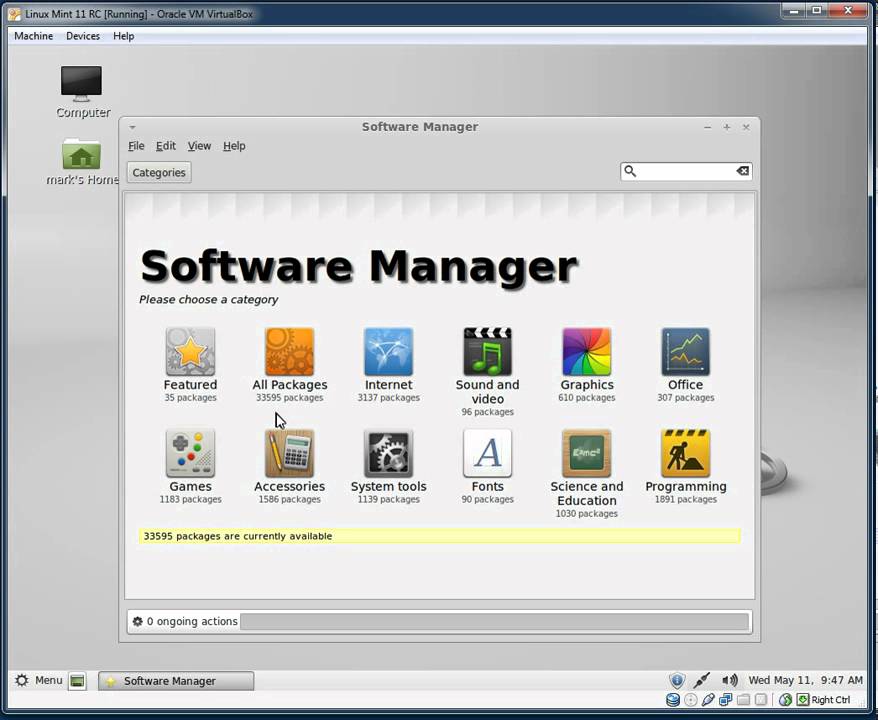Open the Sound and video category

pyautogui.click(x=487, y=352)
